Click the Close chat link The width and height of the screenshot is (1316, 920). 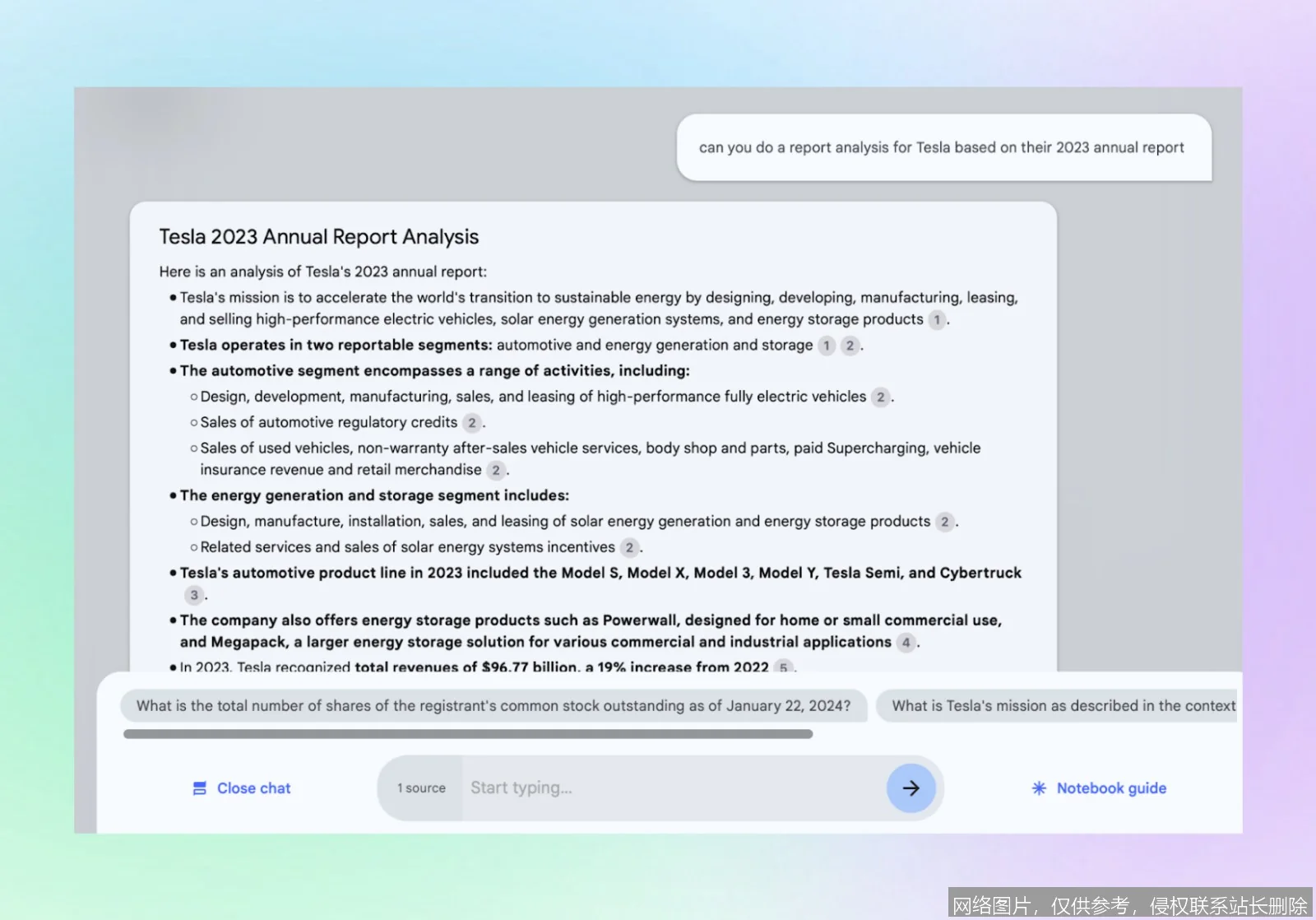pyautogui.click(x=253, y=788)
